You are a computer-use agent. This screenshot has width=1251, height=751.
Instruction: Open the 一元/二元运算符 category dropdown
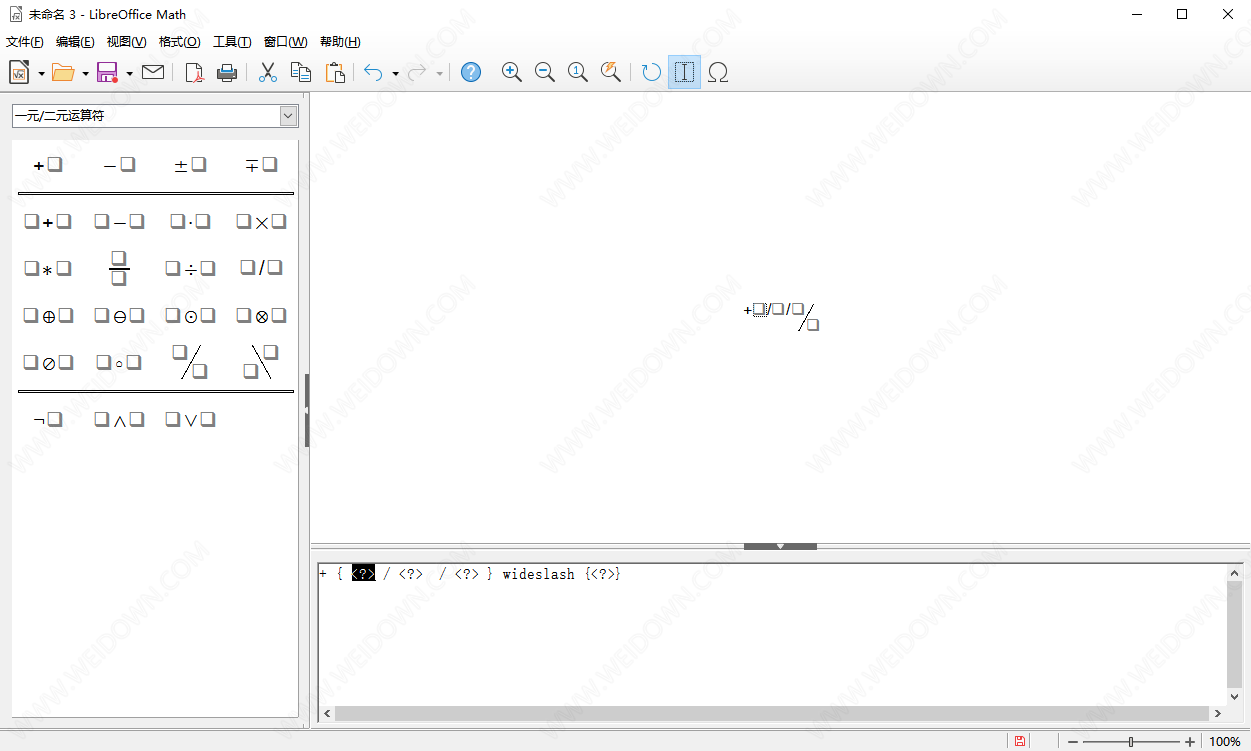click(155, 116)
